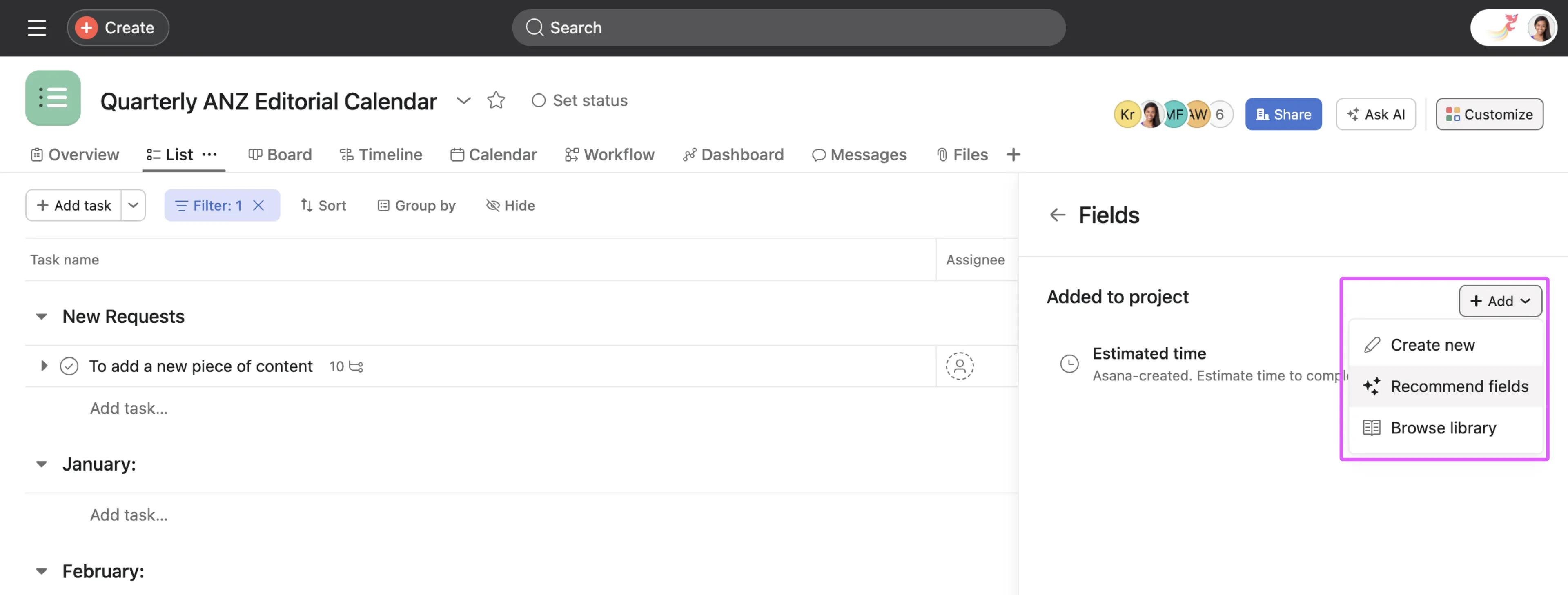Image resolution: width=1568 pixels, height=595 pixels.
Task: Select "Recommend fields" from the Add menu
Action: (x=1447, y=386)
